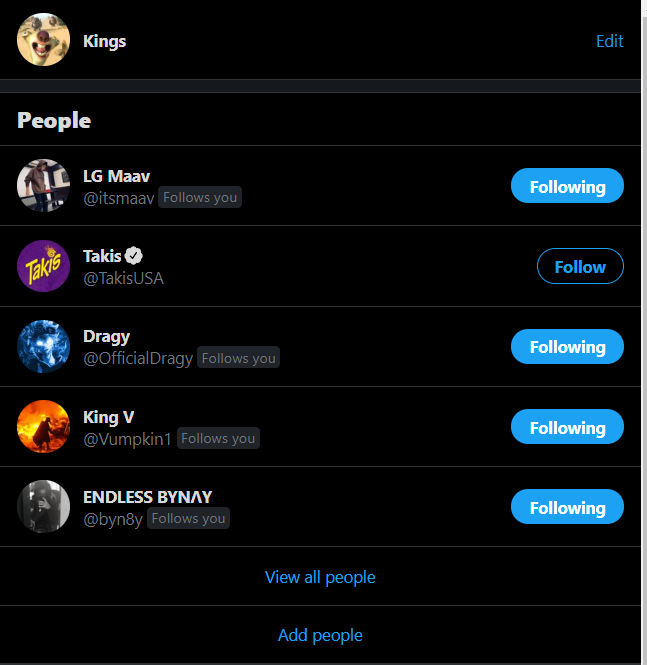Click the @OfficialDragy username
647x665 pixels.
tap(137, 358)
